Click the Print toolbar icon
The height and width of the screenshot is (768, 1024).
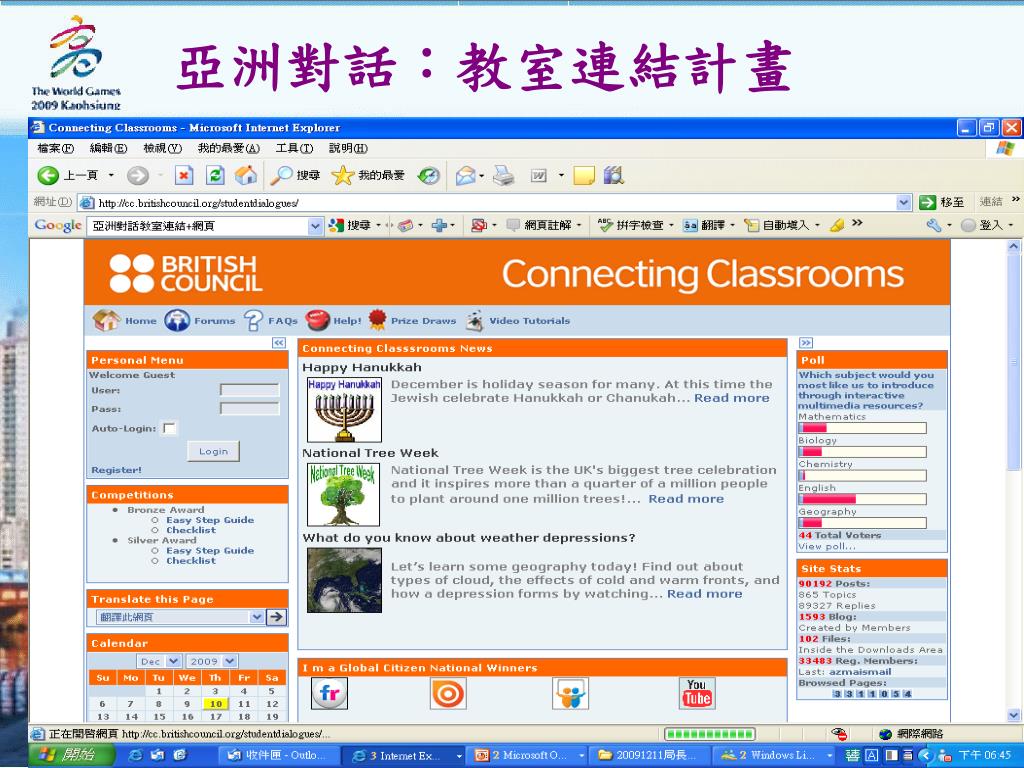coord(504,175)
